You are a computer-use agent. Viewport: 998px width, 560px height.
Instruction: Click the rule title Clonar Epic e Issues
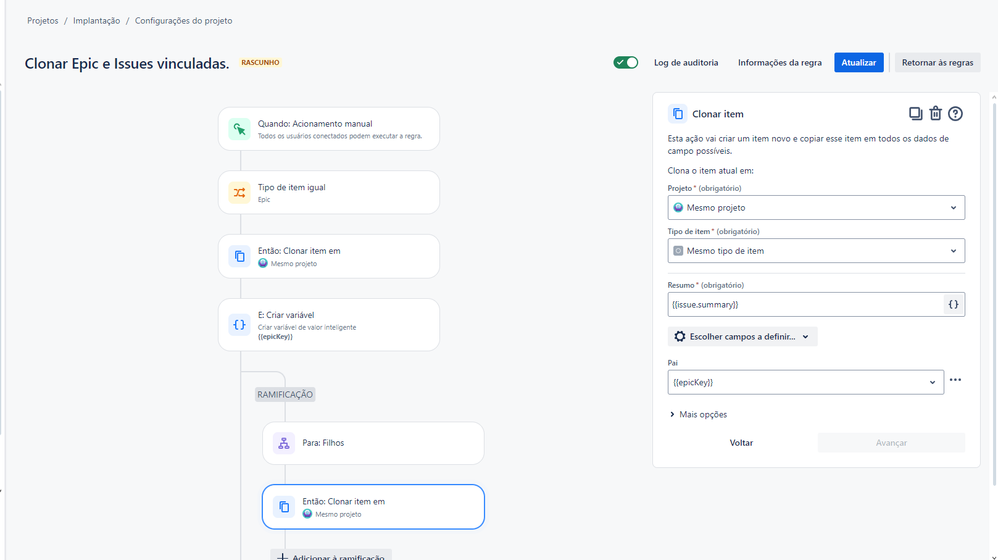pos(127,64)
